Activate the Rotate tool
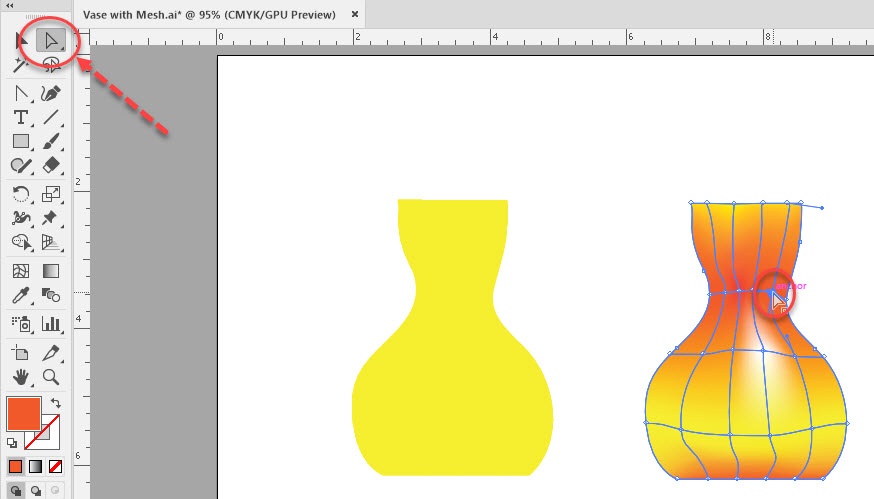 [x=20, y=193]
